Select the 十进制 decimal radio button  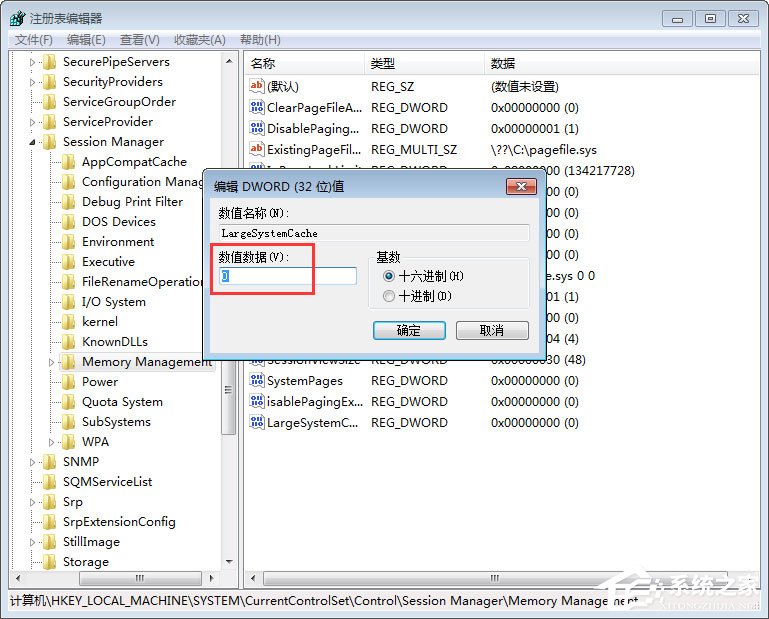pos(389,296)
